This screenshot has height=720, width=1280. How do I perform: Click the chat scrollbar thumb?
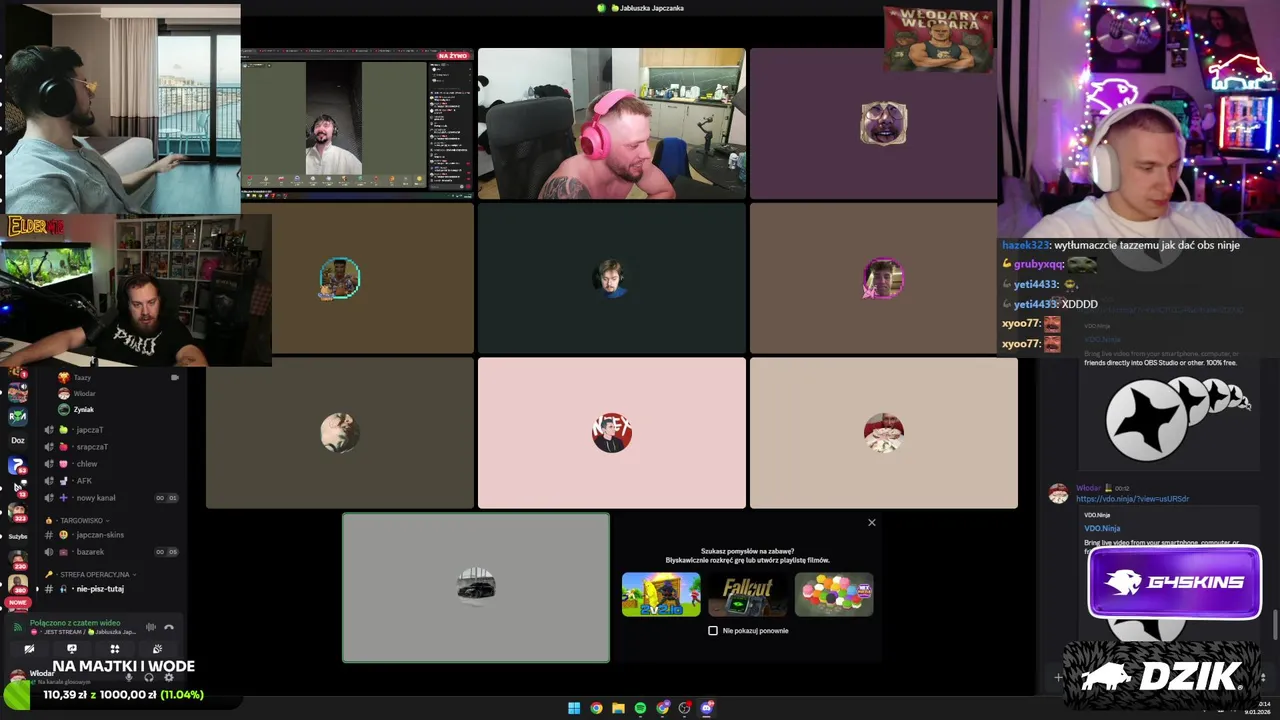[1274, 624]
